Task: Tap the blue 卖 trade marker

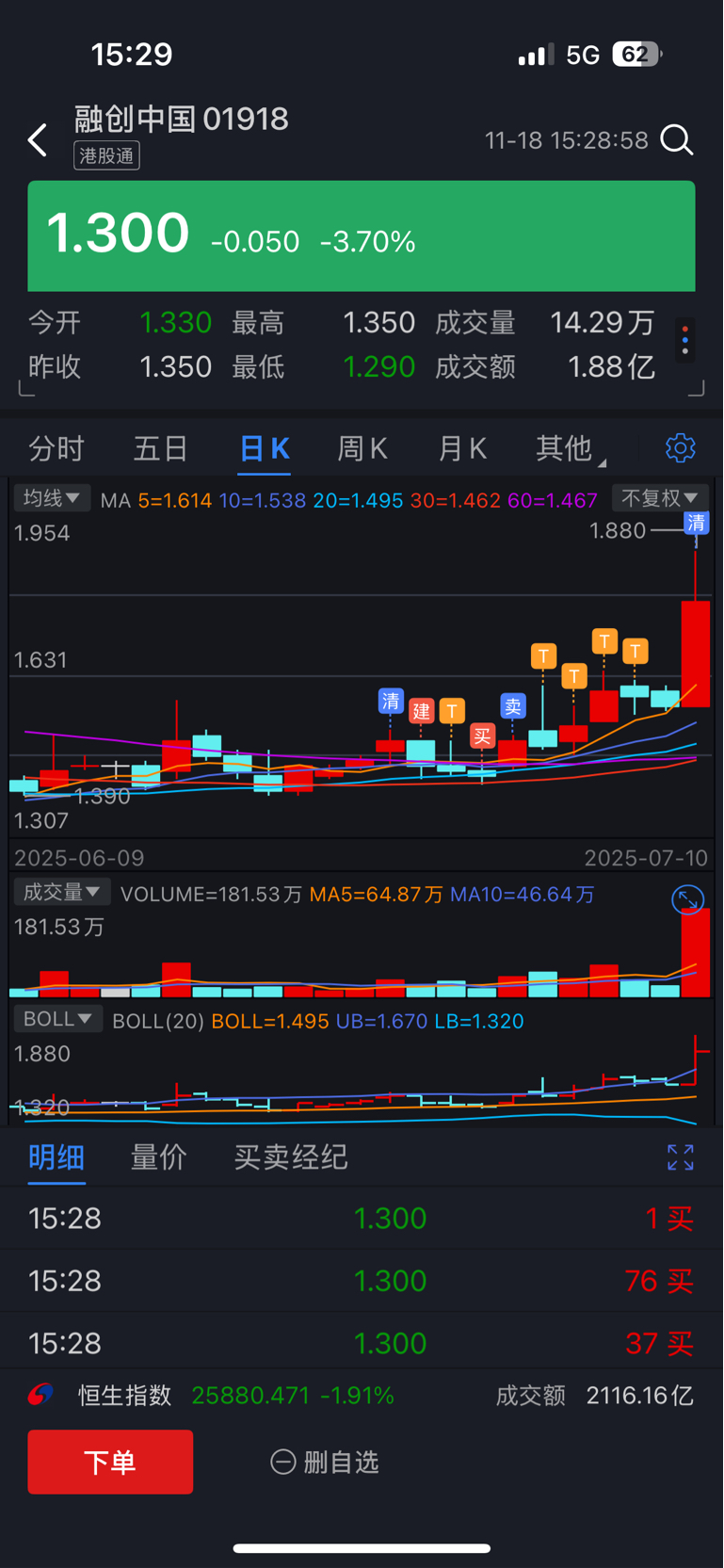Action: (512, 706)
